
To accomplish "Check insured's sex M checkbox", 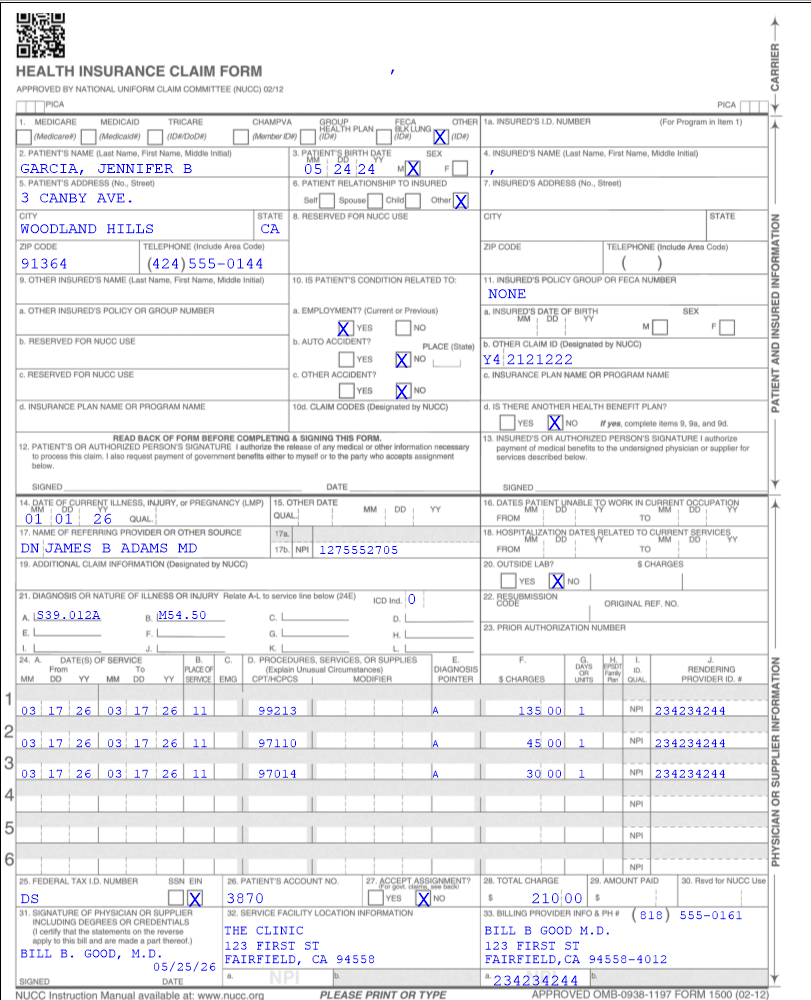I will 661,327.
